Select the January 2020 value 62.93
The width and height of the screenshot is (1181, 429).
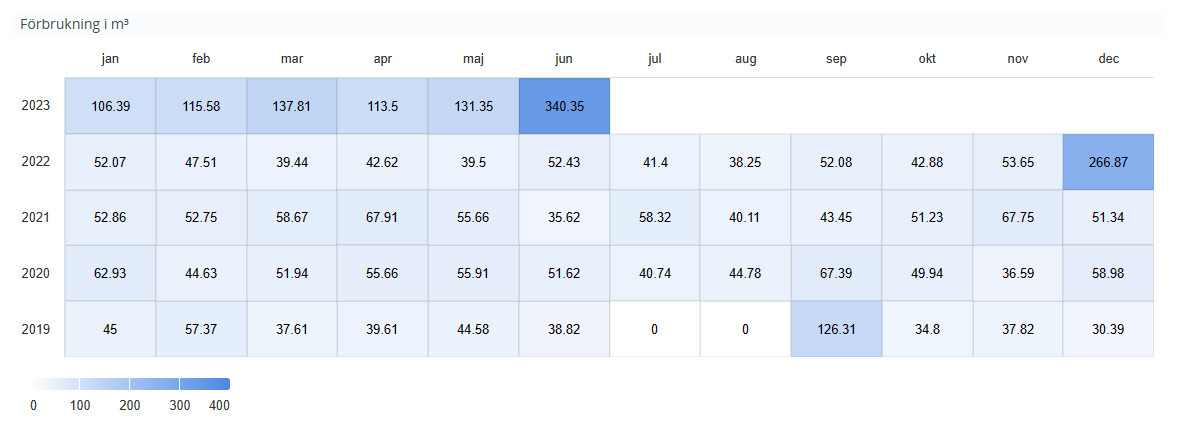coord(110,273)
